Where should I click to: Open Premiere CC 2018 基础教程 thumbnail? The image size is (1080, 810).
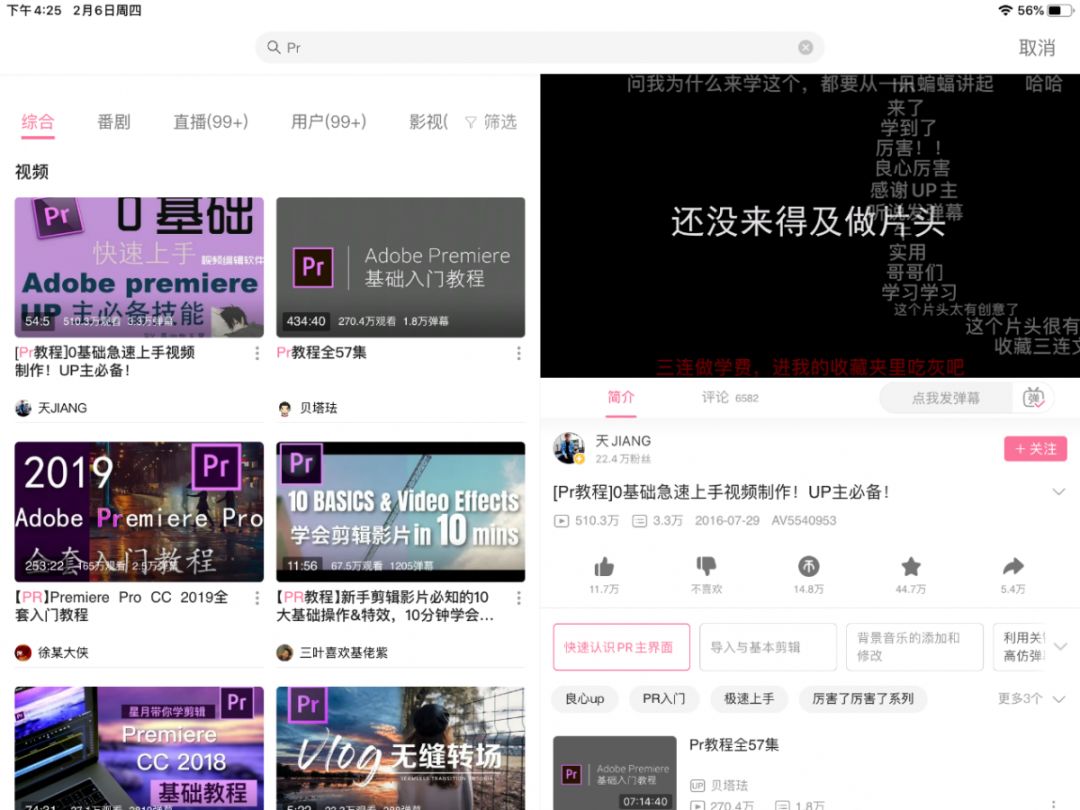coord(139,748)
